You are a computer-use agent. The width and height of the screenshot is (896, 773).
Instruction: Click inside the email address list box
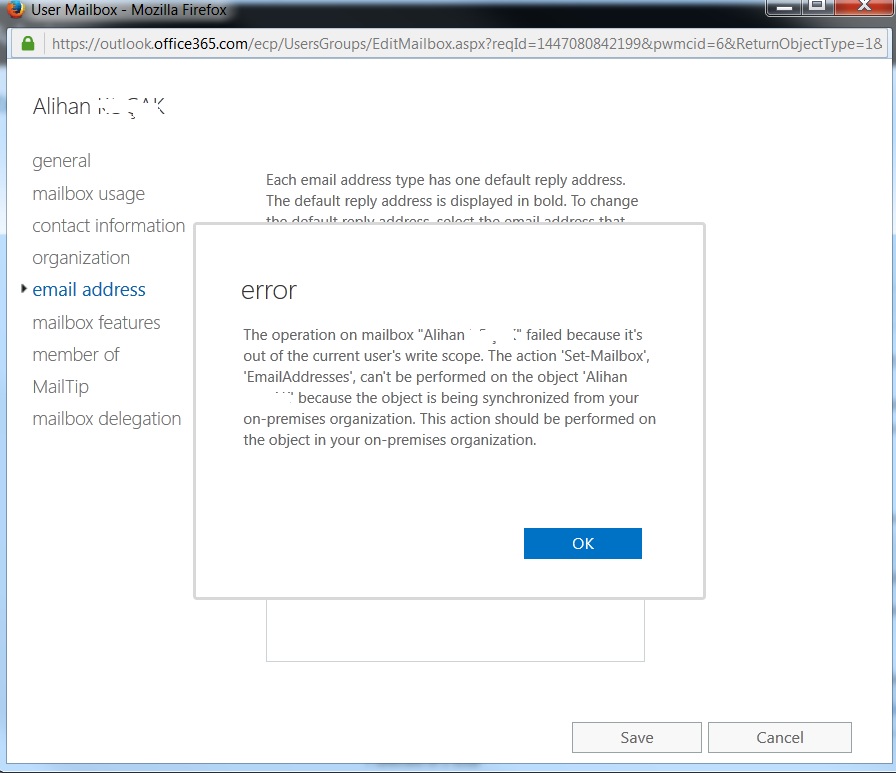[455, 630]
